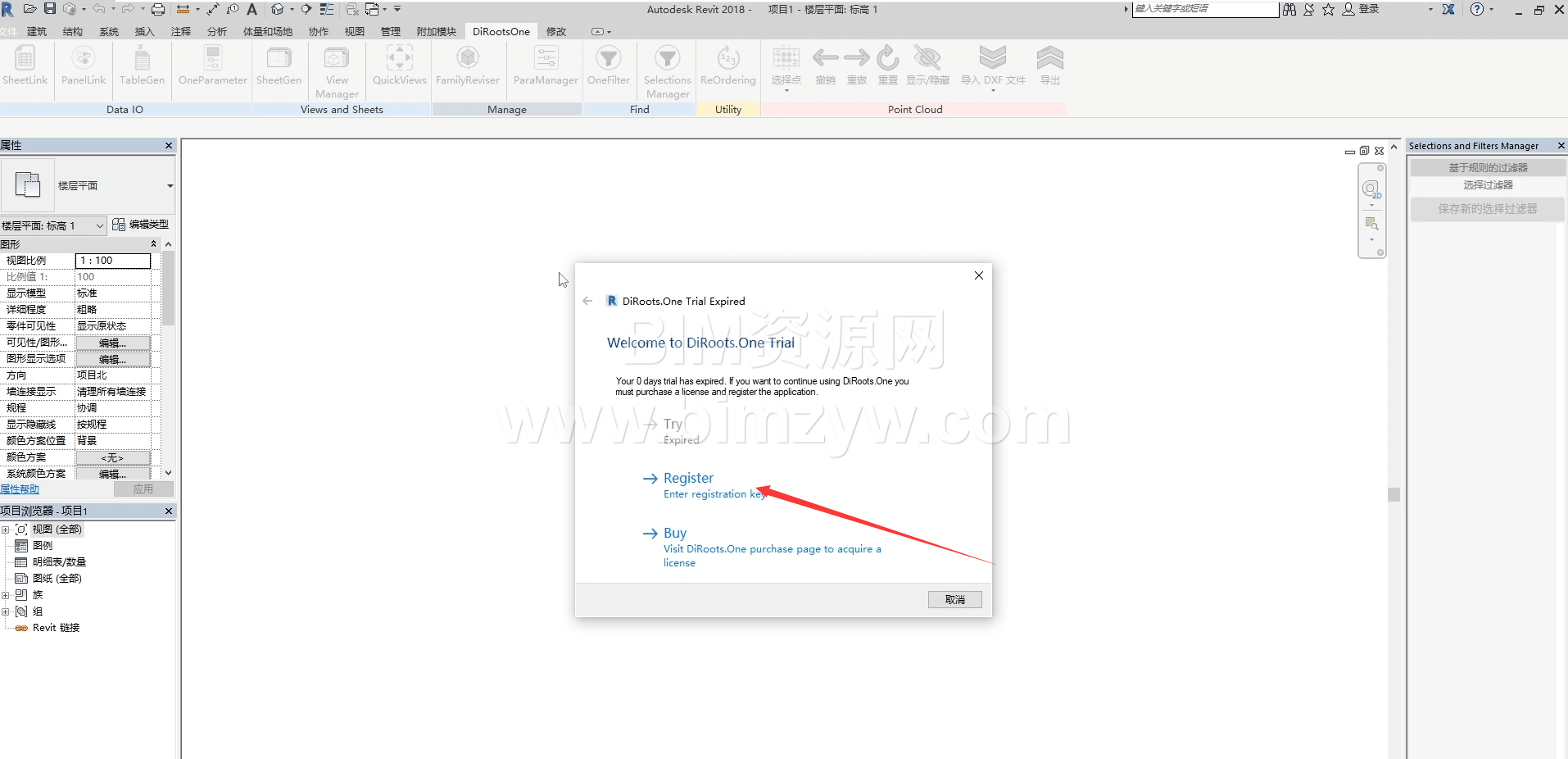
Task: Click 导入 DXF 文件 import icon
Action: (993, 67)
